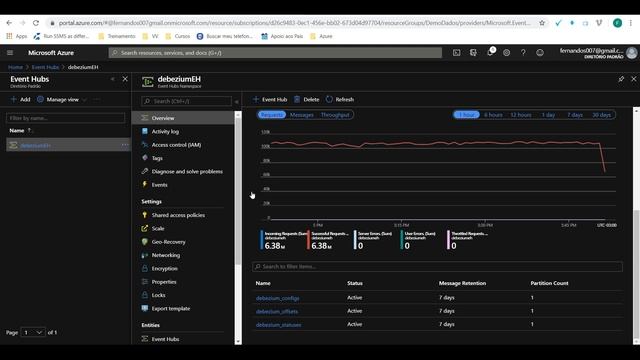The height and width of the screenshot is (360, 640).
Task: Open the Directory and subscription filter icon
Action: click(x=473, y=53)
